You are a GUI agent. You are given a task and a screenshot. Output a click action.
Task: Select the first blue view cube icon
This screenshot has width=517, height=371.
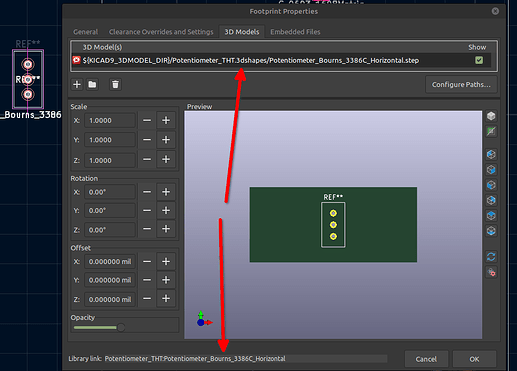(491, 154)
